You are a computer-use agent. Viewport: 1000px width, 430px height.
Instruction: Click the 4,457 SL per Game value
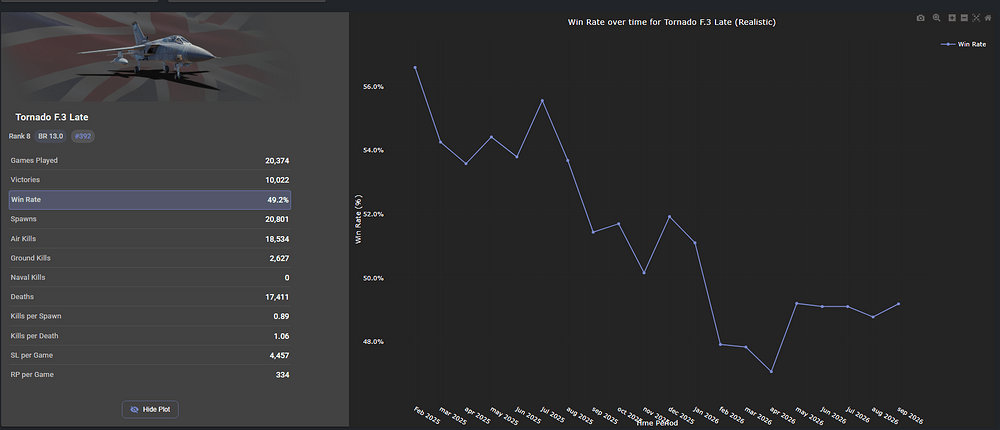[279, 355]
